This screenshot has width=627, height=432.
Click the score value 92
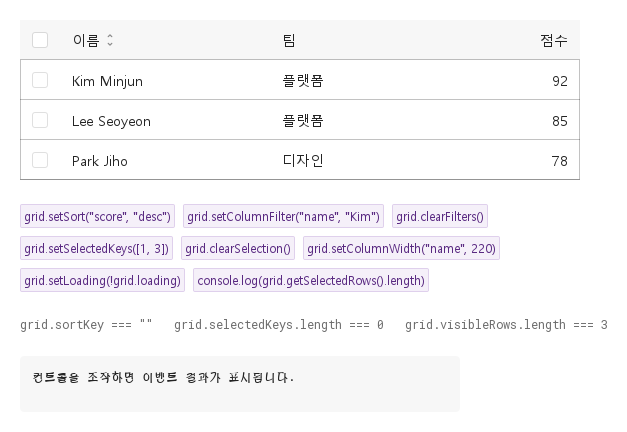(x=560, y=81)
